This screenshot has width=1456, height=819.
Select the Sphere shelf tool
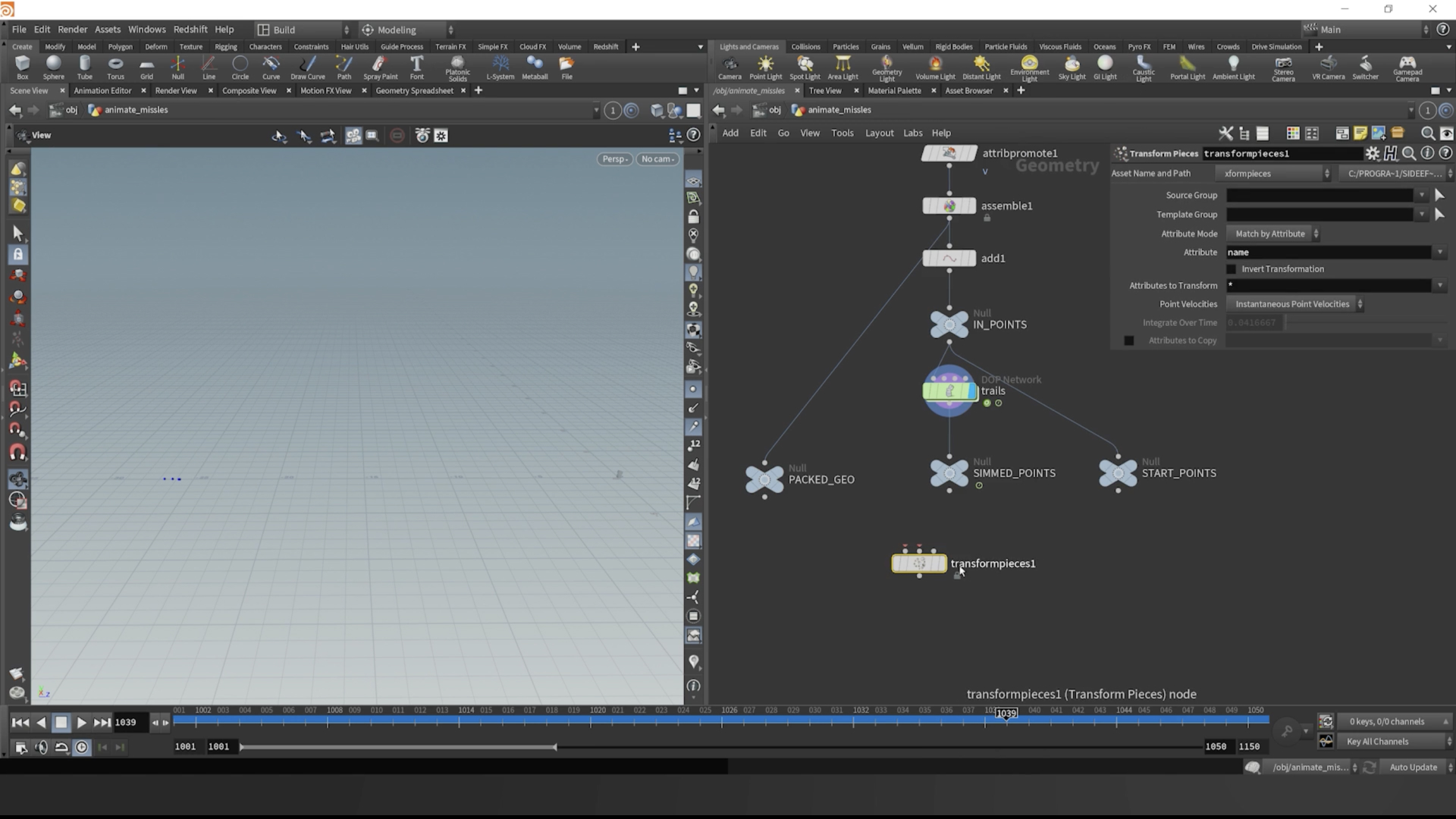point(53,67)
